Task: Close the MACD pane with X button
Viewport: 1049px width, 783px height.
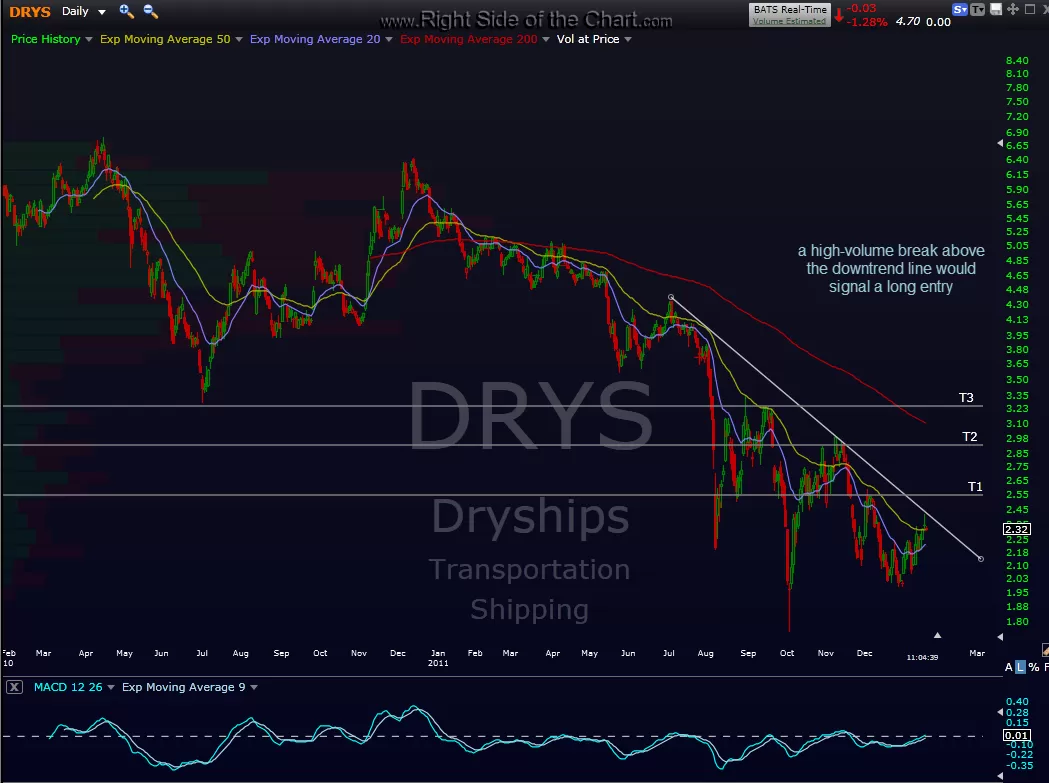Action: point(14,687)
